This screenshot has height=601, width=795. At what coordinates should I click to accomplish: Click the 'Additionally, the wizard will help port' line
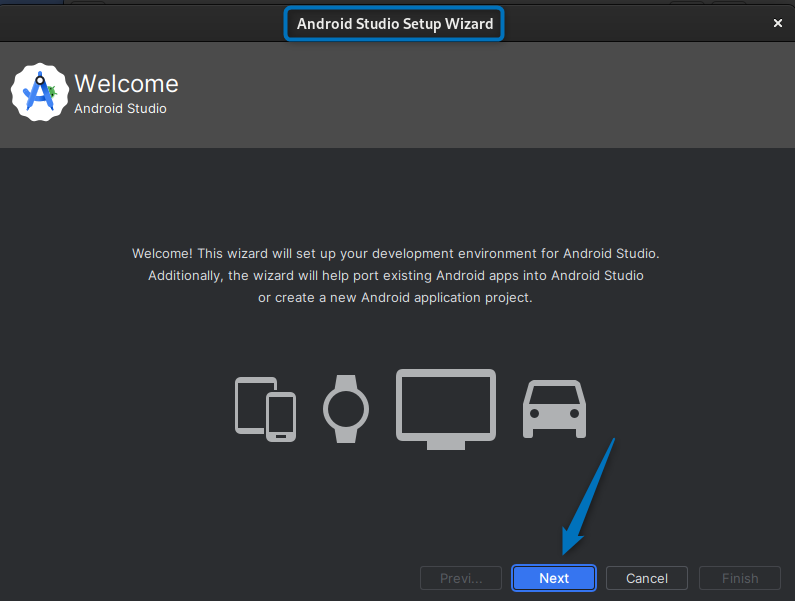click(x=395, y=275)
